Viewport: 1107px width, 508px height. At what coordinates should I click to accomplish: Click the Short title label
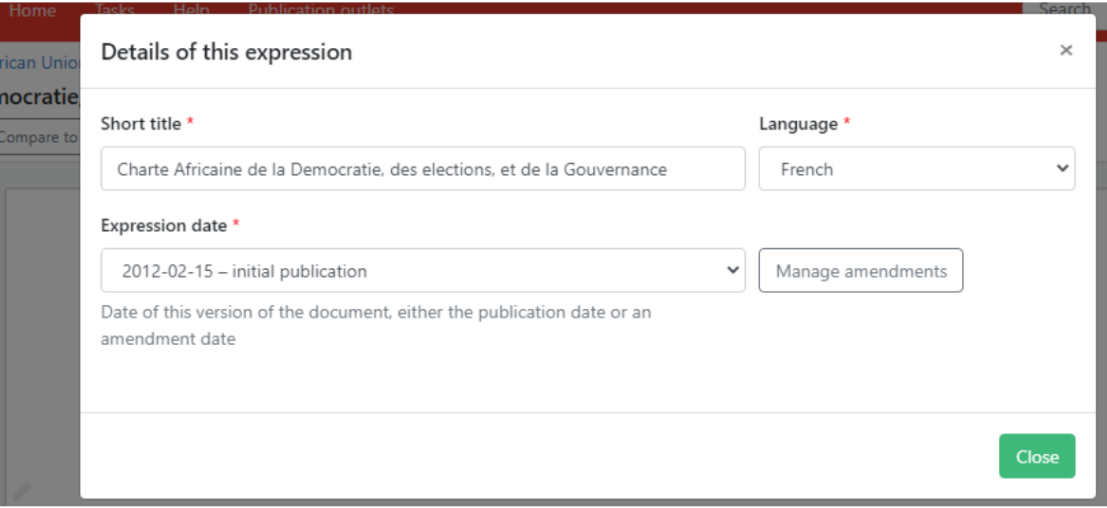tap(141, 124)
